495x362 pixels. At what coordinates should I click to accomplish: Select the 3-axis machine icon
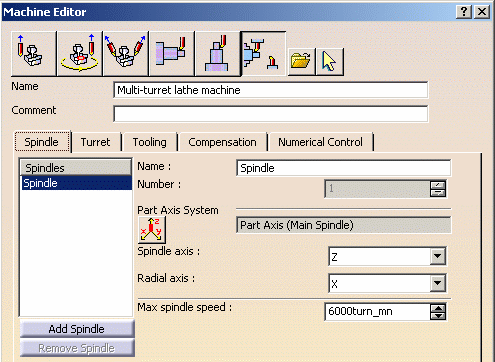(x=33, y=53)
